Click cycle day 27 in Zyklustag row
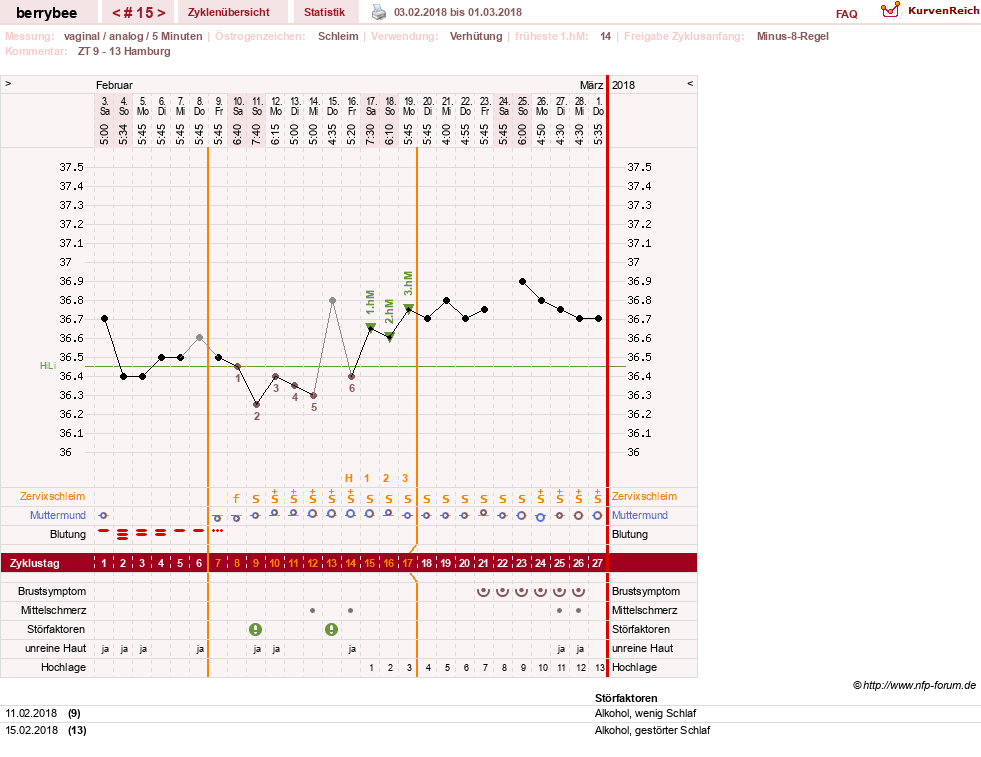Image resolution: width=981 pixels, height=757 pixels. (x=597, y=563)
